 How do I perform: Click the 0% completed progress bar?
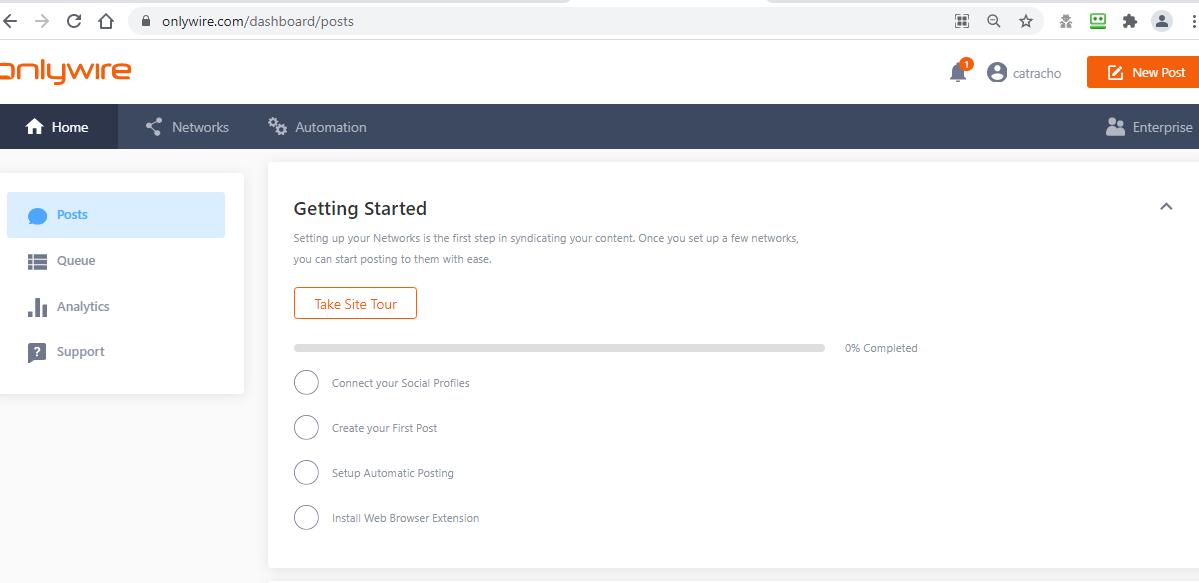point(559,348)
